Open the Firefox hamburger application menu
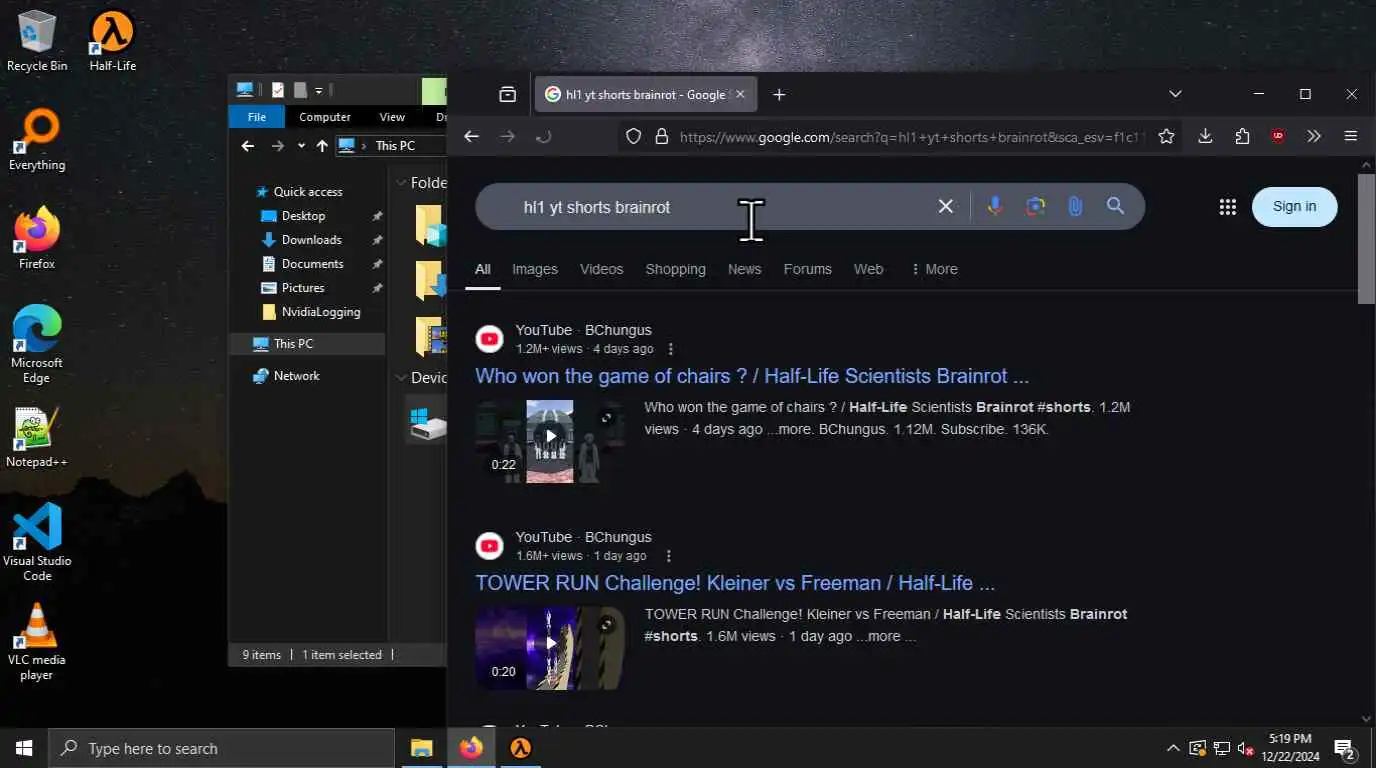This screenshot has height=768, width=1376. pos(1350,137)
